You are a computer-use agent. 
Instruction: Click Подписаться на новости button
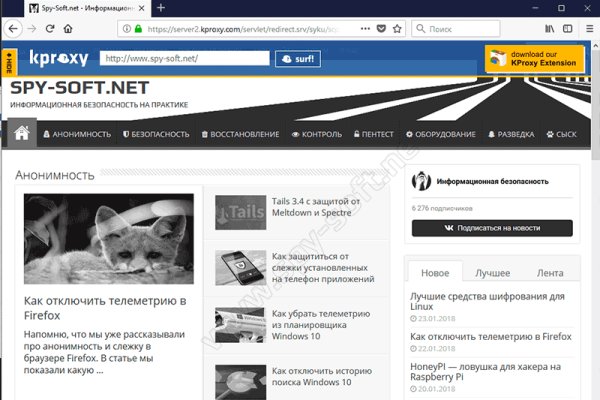pos(492,228)
